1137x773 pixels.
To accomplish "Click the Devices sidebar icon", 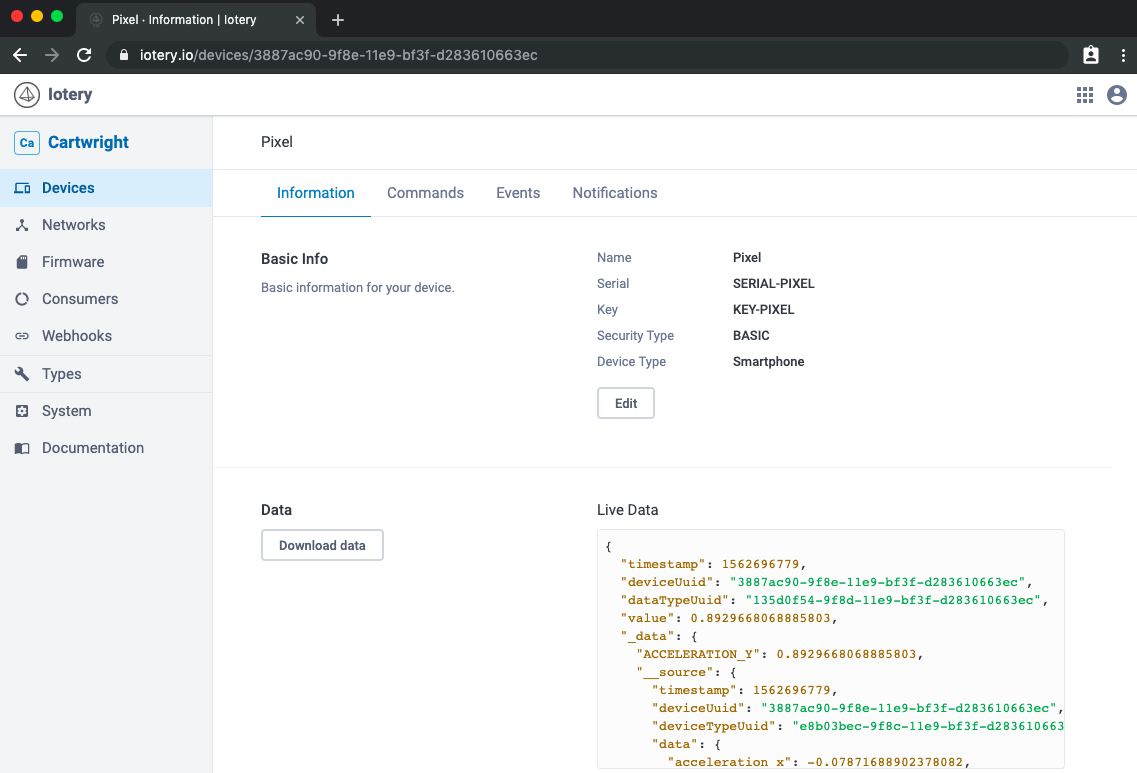I will click(x=22, y=188).
